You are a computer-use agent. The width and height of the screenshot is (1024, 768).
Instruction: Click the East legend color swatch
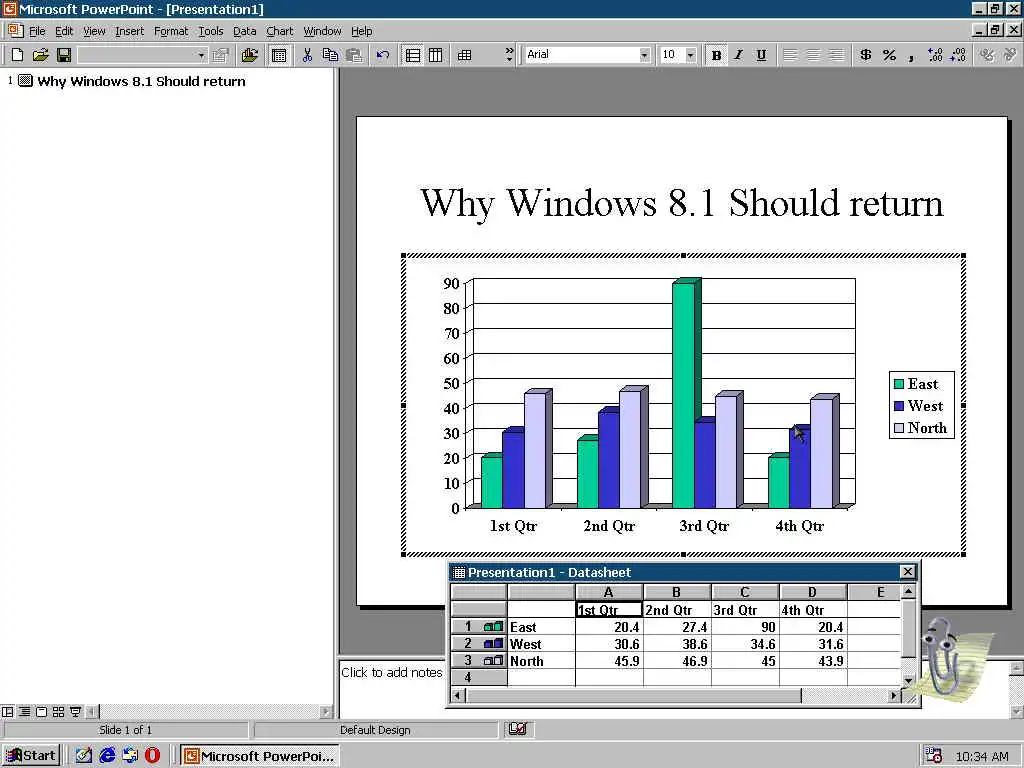coord(899,384)
